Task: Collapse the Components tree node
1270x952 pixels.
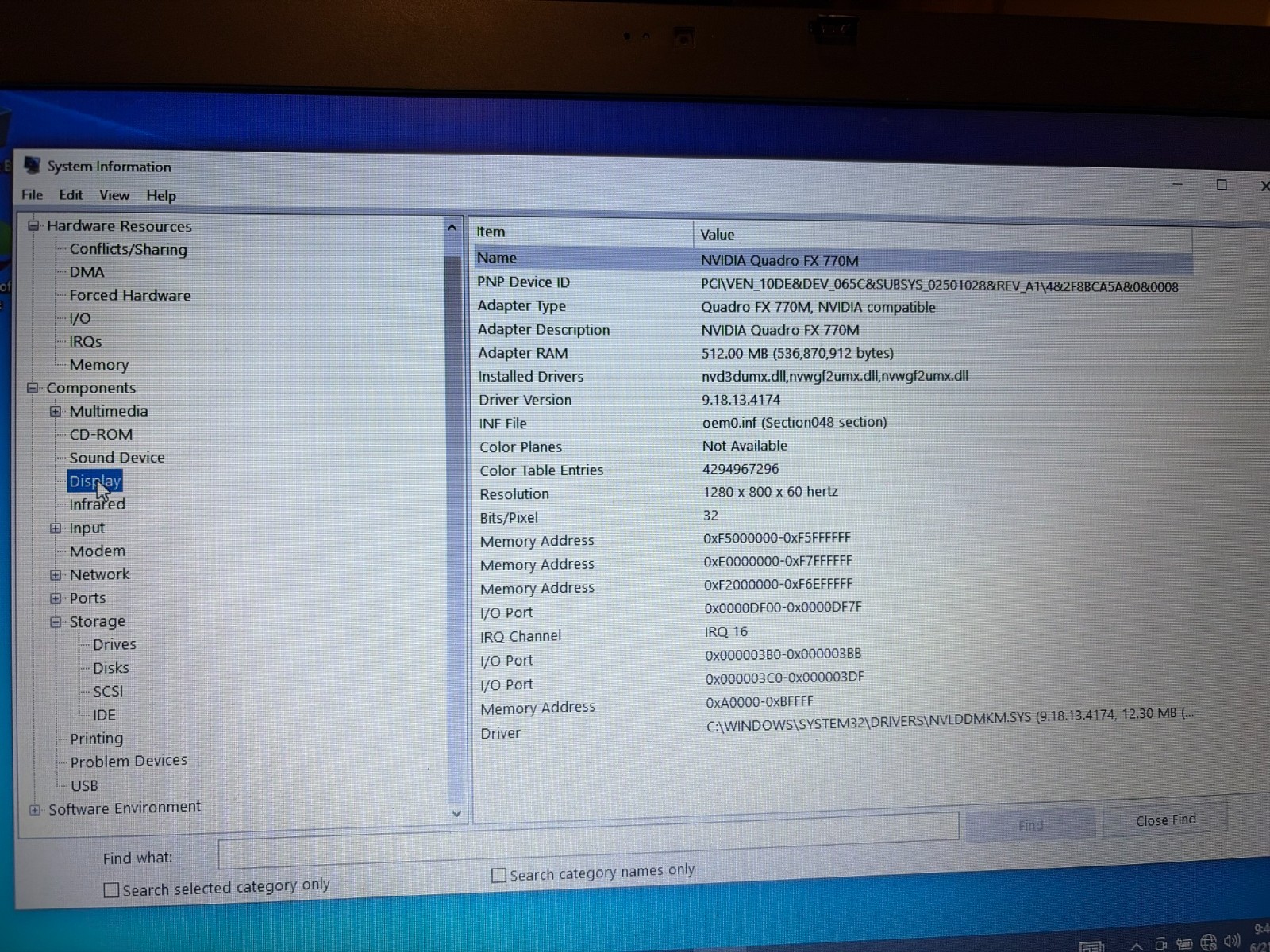Action: pyautogui.click(x=33, y=388)
